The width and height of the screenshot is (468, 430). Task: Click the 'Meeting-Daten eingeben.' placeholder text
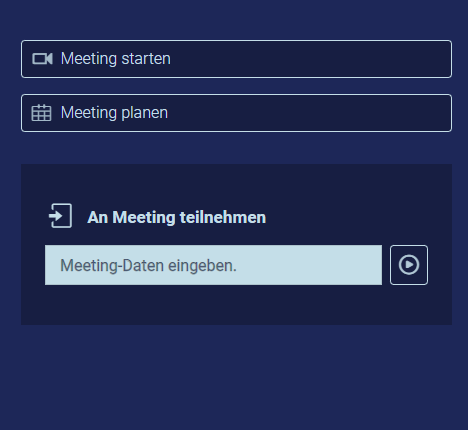click(x=148, y=266)
